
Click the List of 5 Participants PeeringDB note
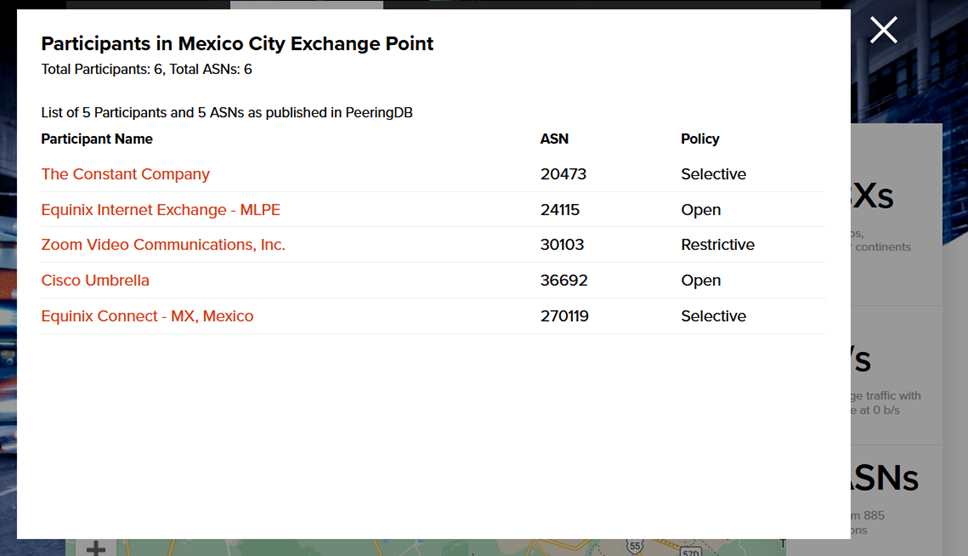pyautogui.click(x=227, y=113)
